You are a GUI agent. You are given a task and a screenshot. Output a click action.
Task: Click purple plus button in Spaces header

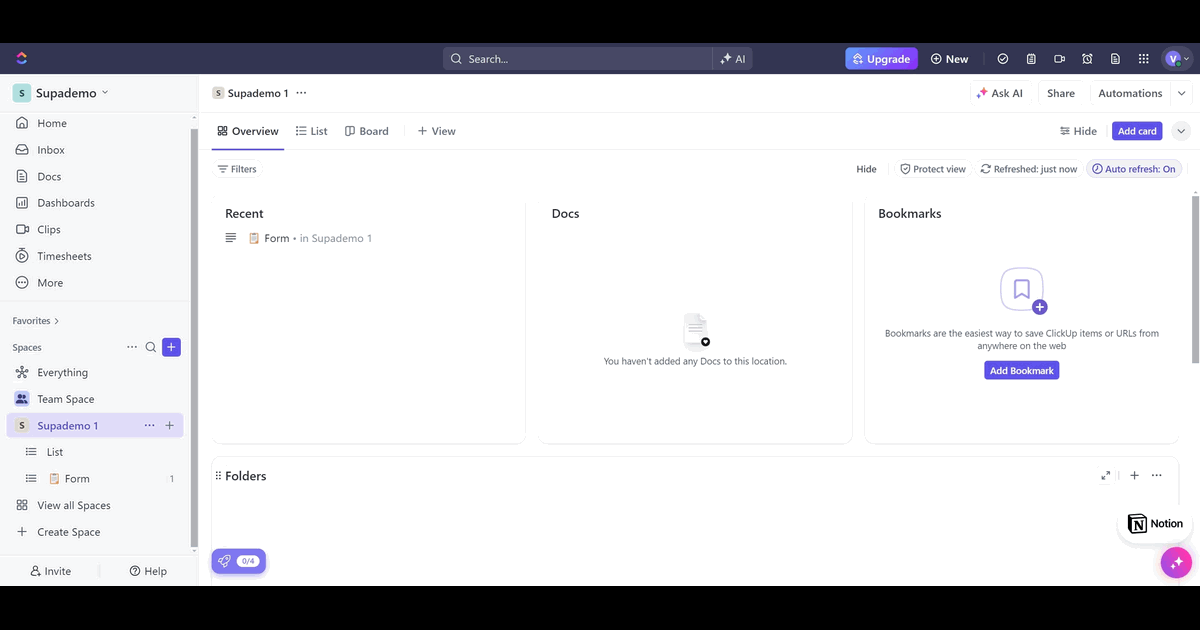pyautogui.click(x=171, y=347)
